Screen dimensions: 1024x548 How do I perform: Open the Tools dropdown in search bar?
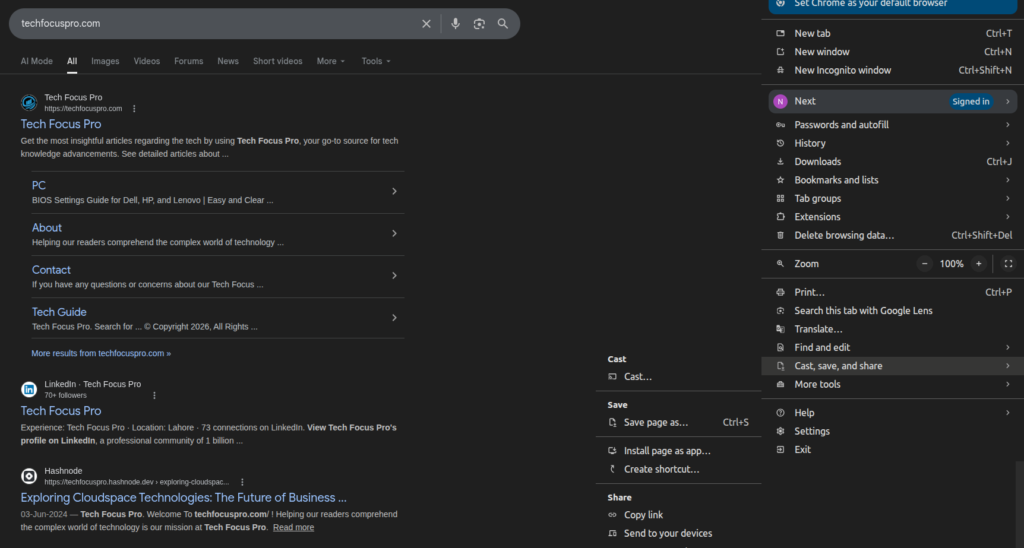pyautogui.click(x=376, y=61)
